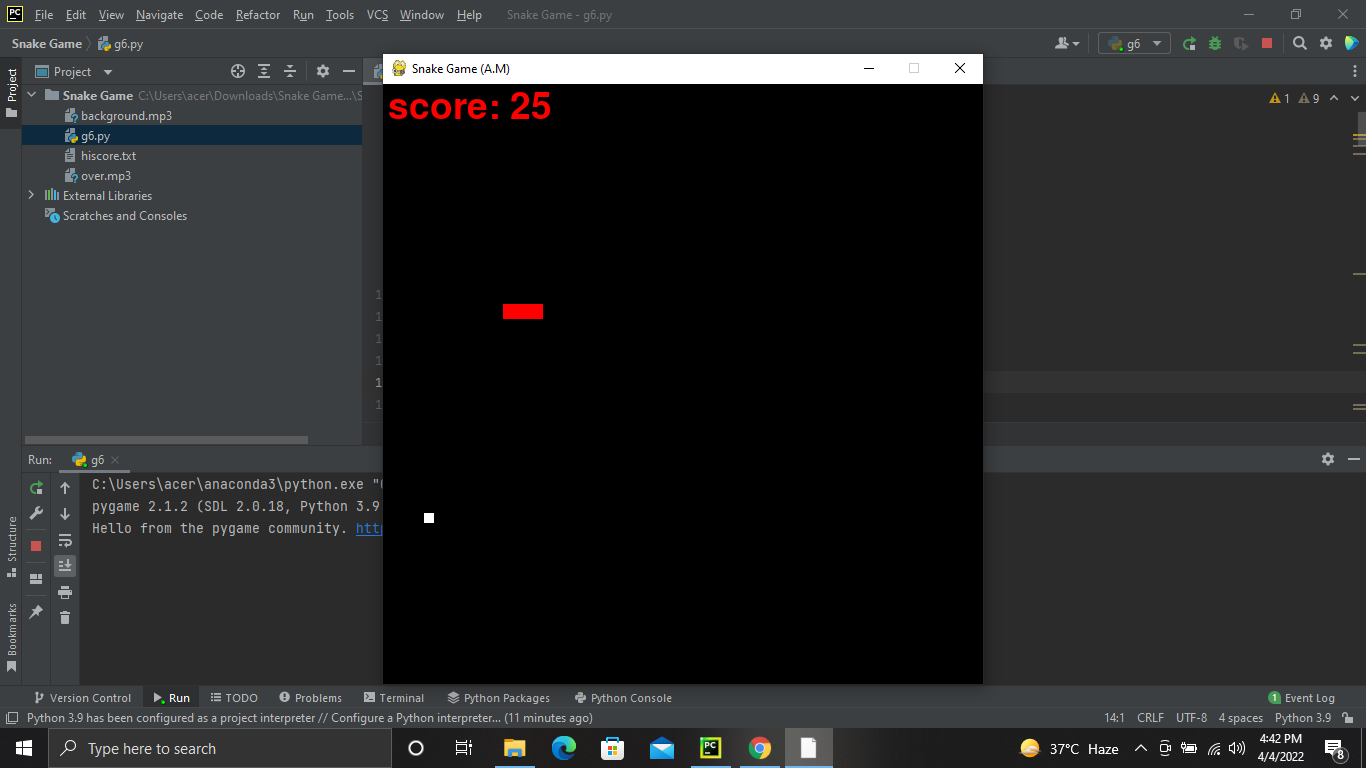
Task: Clear output using the trash icon
Action: 65,617
